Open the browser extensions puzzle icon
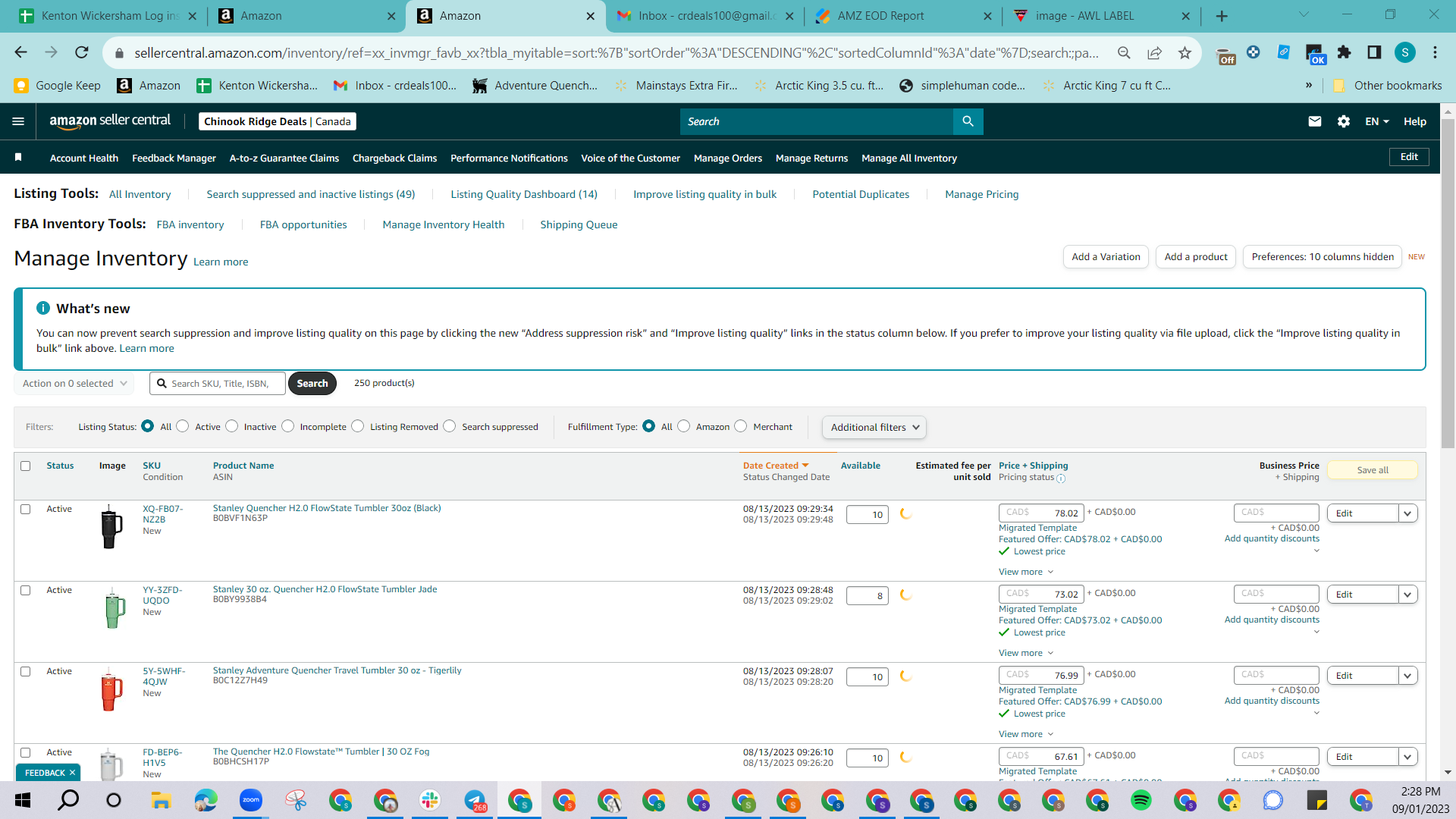The width and height of the screenshot is (1456, 819). pyautogui.click(x=1344, y=52)
